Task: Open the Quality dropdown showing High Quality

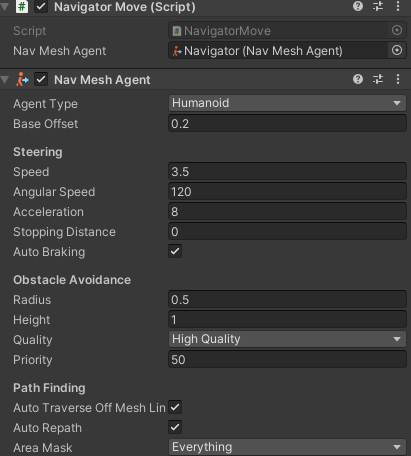Action: point(287,339)
